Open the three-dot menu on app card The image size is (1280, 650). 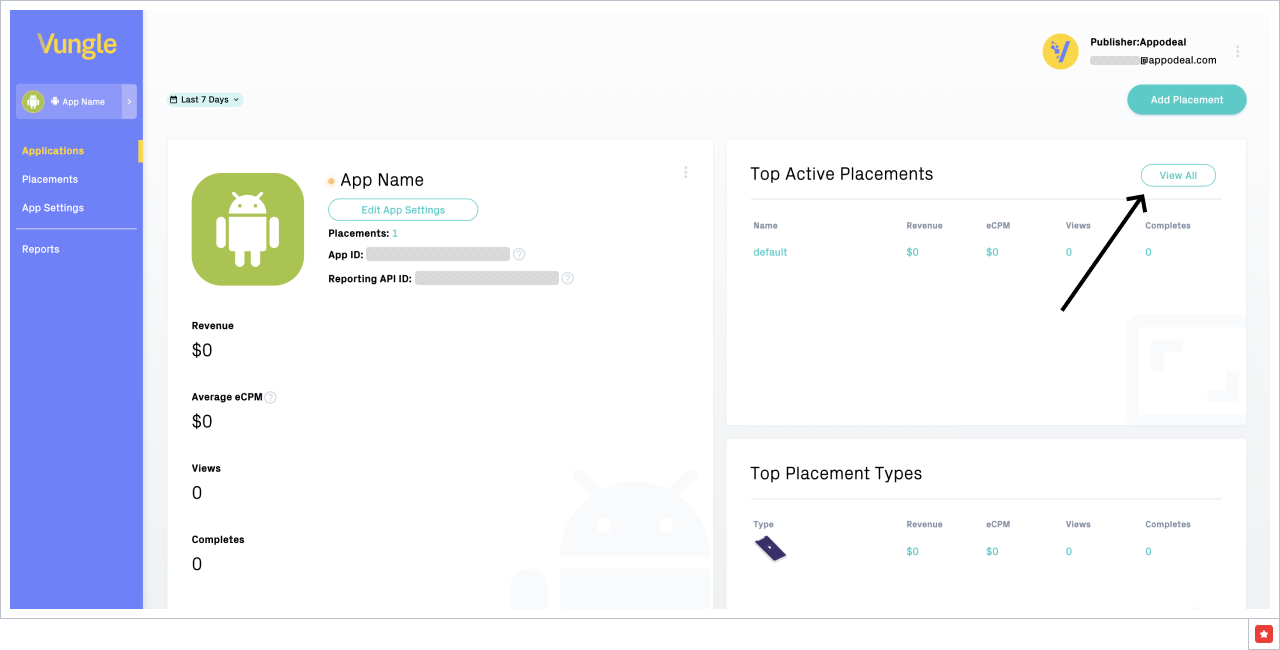pyautogui.click(x=685, y=172)
